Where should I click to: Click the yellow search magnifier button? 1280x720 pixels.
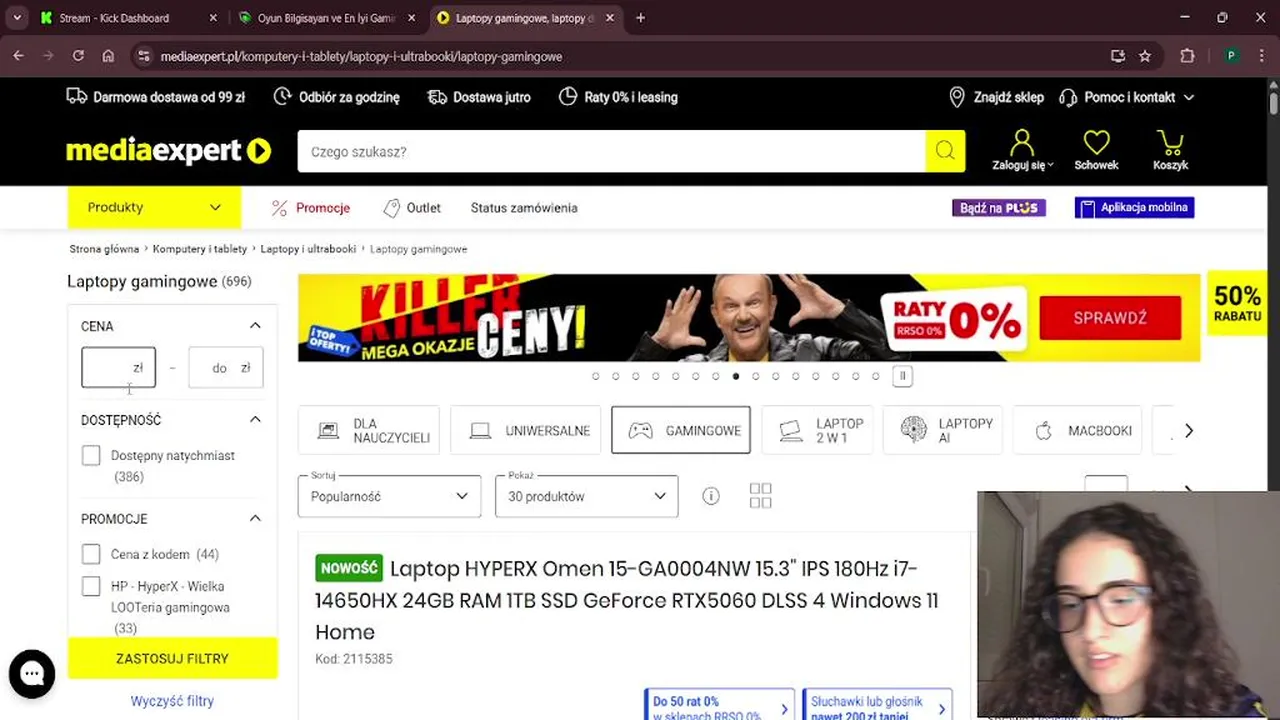[x=945, y=151]
